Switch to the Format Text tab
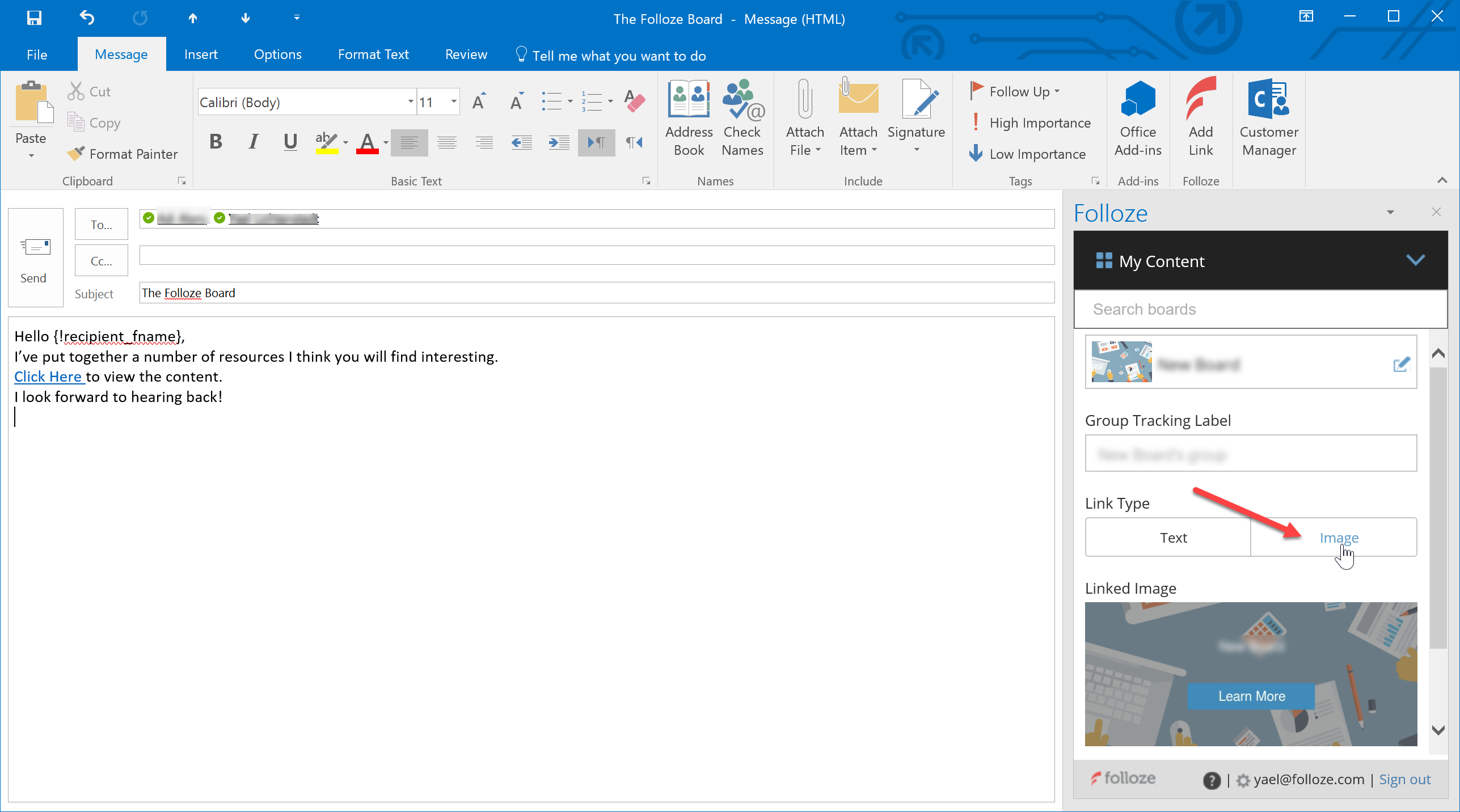 pos(373,54)
